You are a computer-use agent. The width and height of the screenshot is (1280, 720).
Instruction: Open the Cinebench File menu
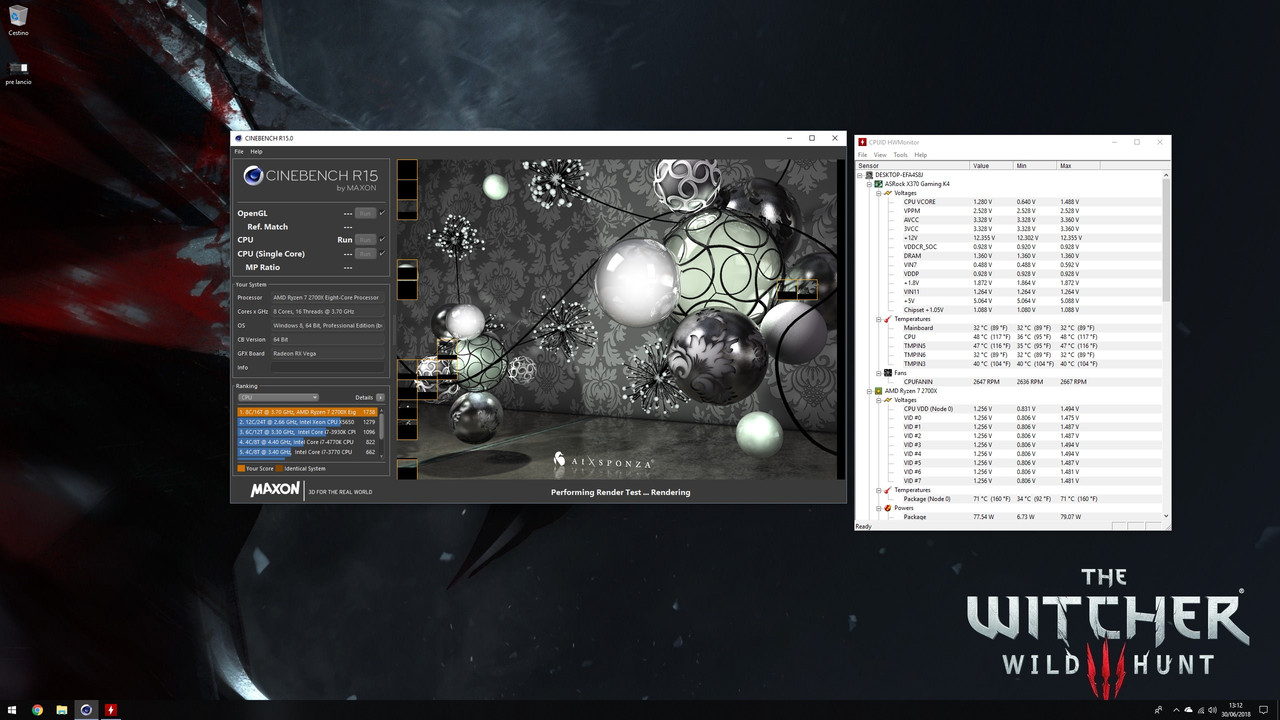(239, 151)
